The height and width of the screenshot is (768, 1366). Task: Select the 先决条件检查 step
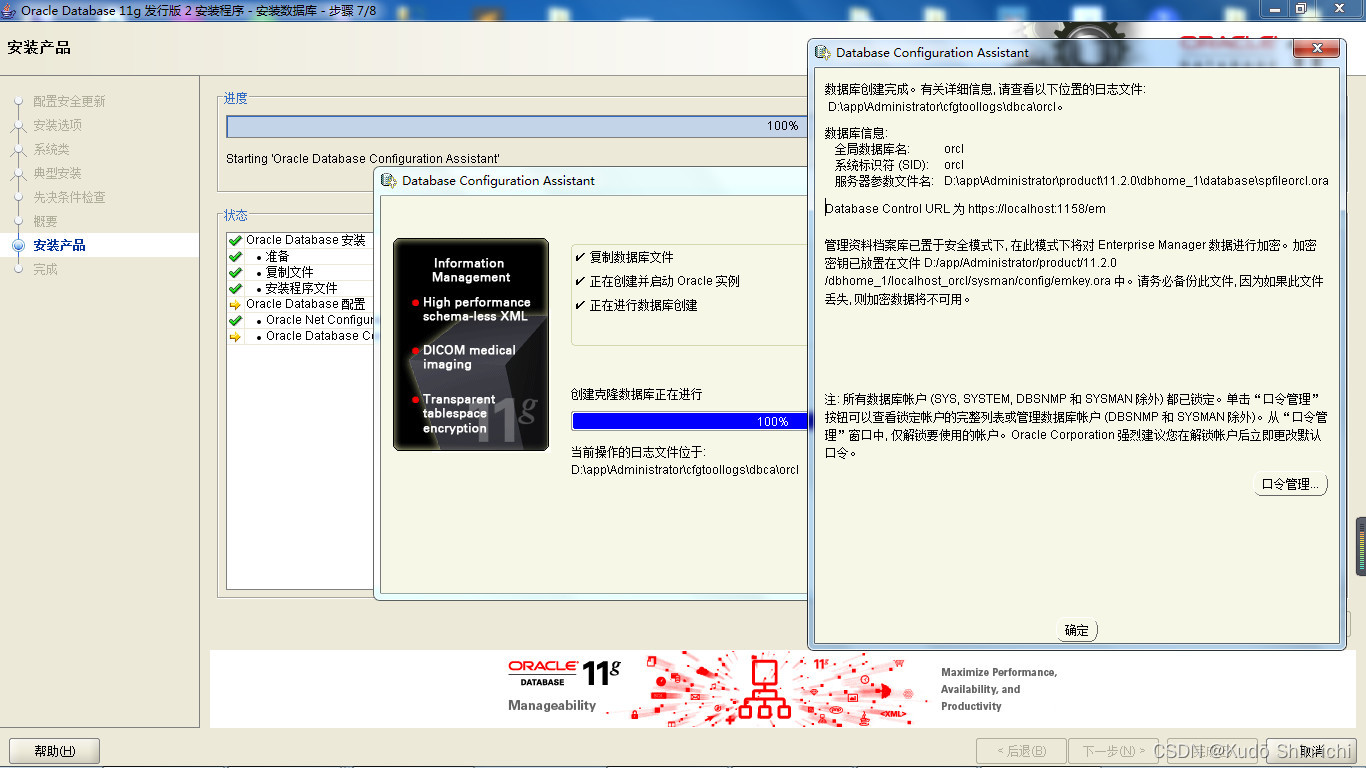[x=69, y=197]
